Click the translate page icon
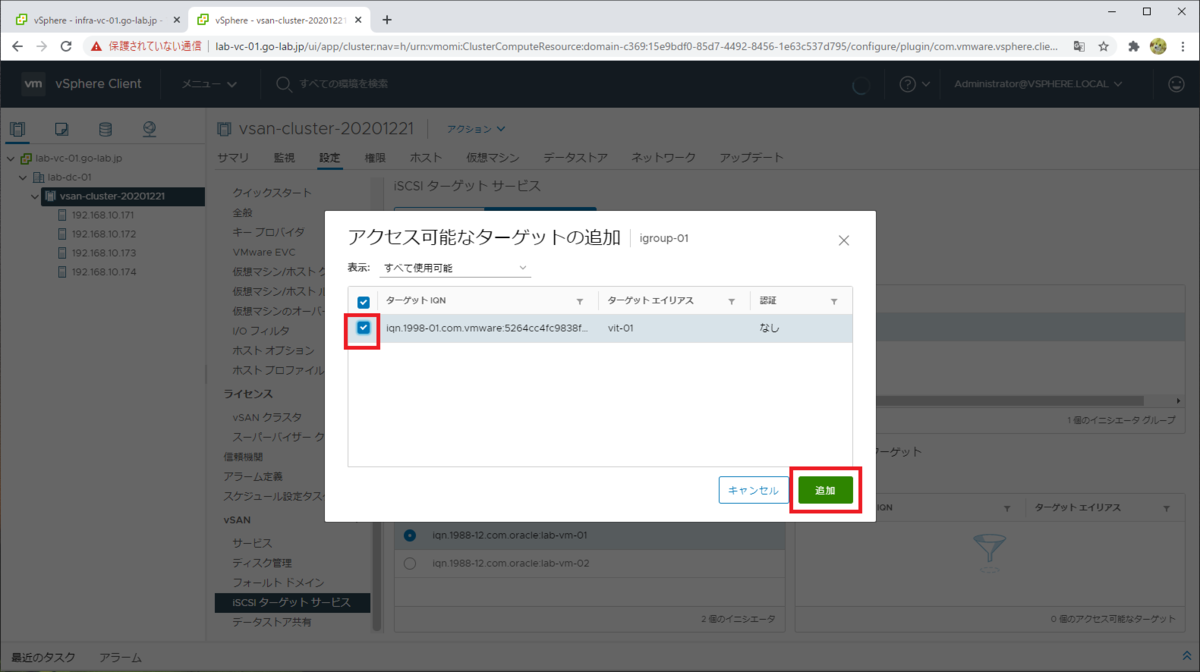 tap(1079, 46)
